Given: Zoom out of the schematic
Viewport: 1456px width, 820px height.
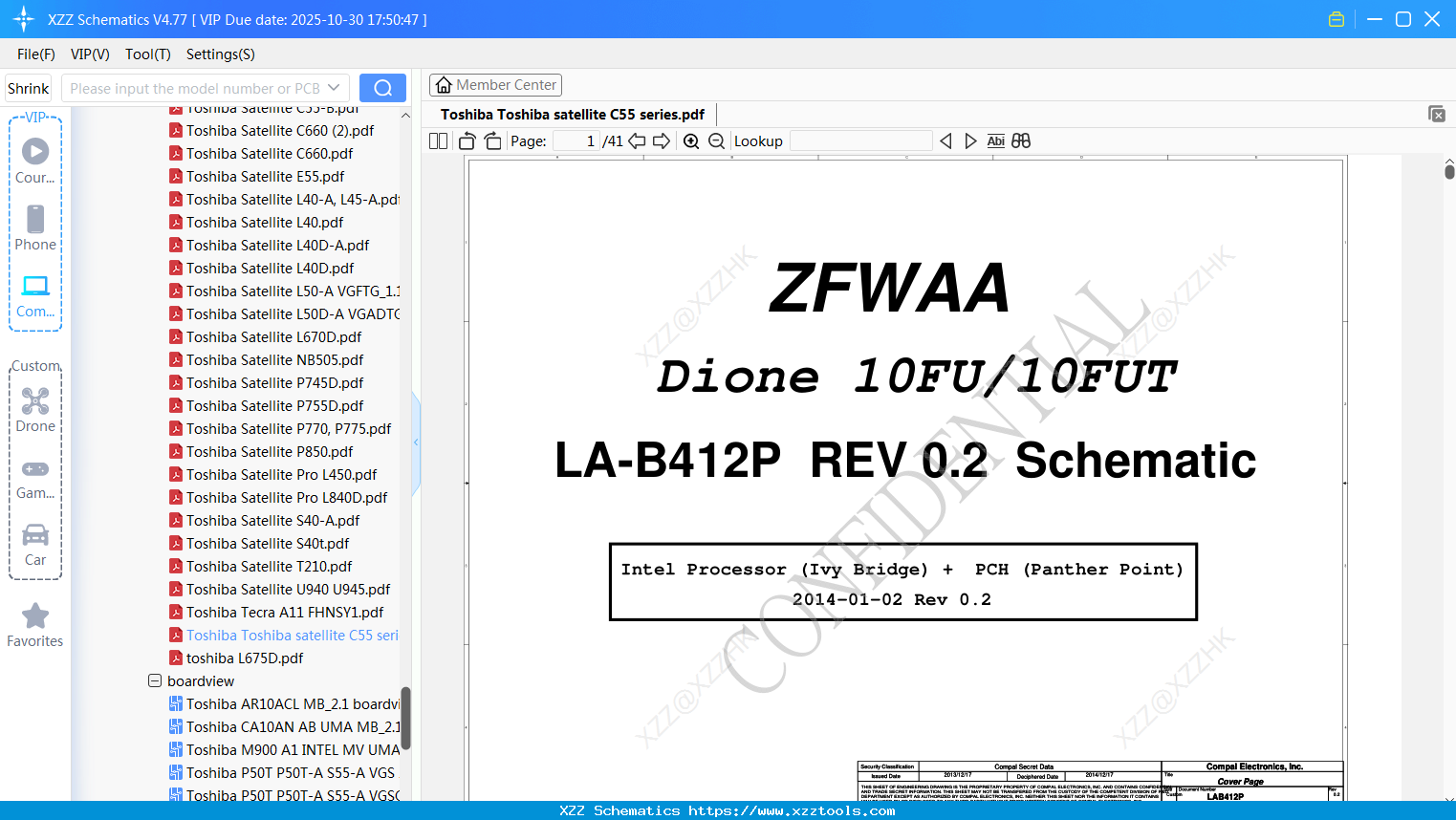Looking at the screenshot, I should pos(716,141).
